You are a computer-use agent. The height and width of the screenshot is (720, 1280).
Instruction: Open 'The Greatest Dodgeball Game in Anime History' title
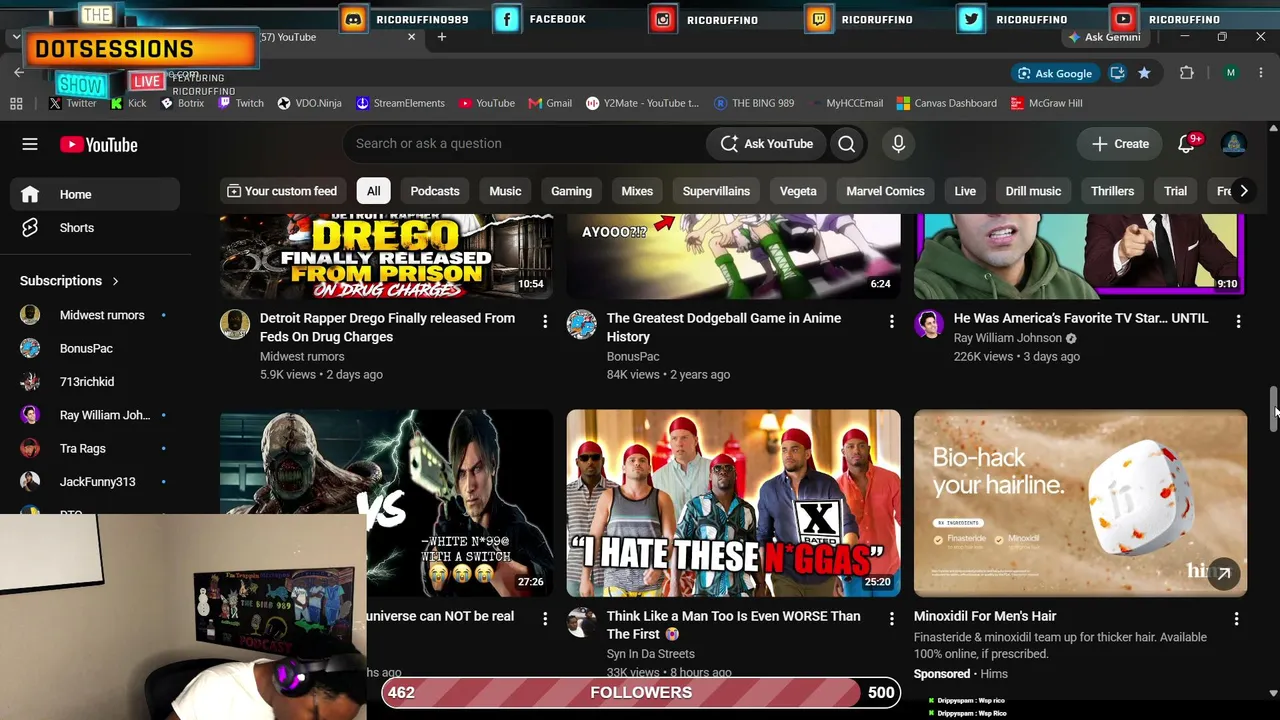[x=724, y=327]
